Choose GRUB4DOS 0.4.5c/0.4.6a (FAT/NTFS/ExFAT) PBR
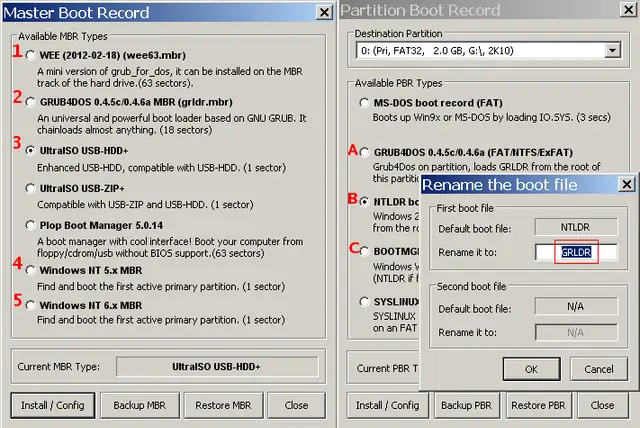640x428 pixels. tap(364, 152)
